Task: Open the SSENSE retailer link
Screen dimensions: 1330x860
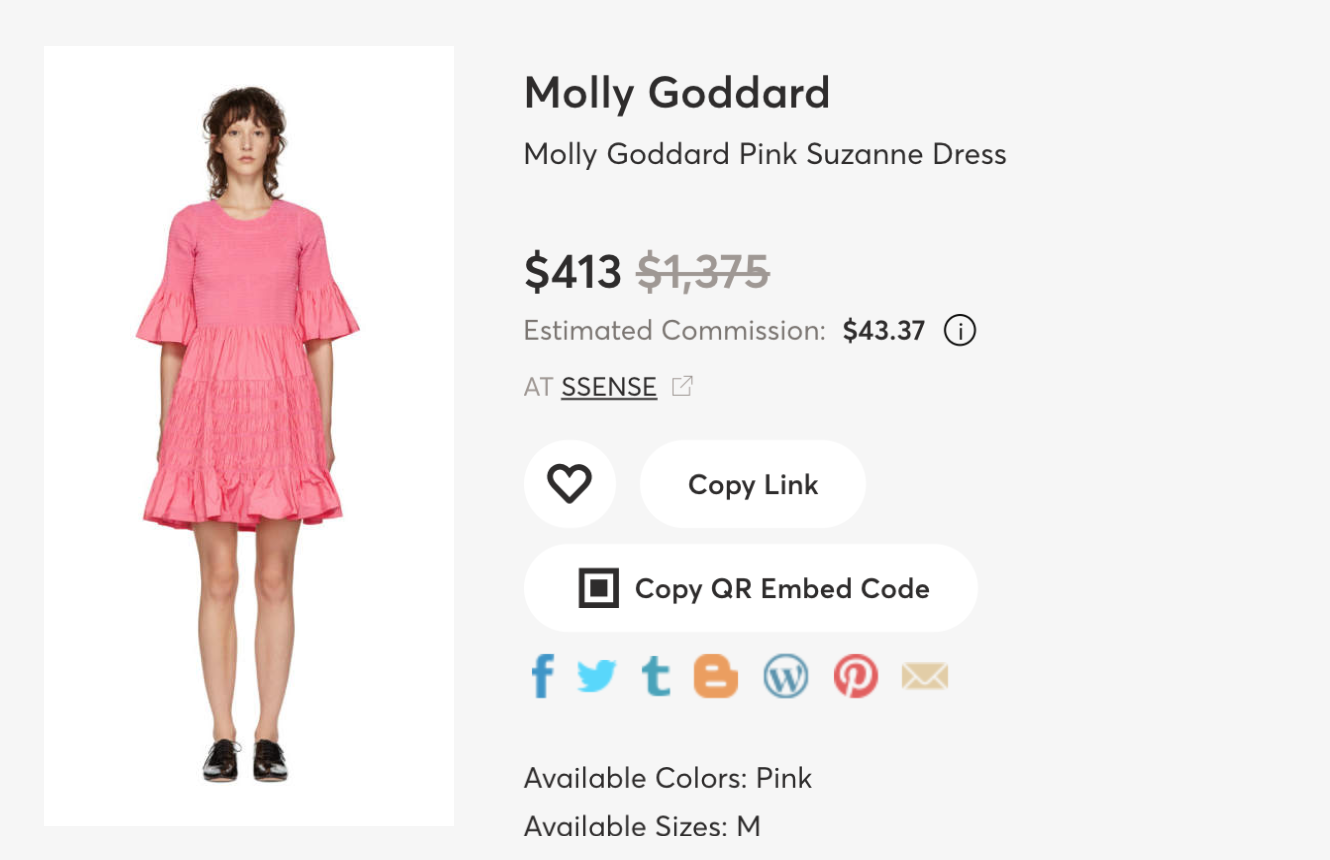Action: [608, 387]
